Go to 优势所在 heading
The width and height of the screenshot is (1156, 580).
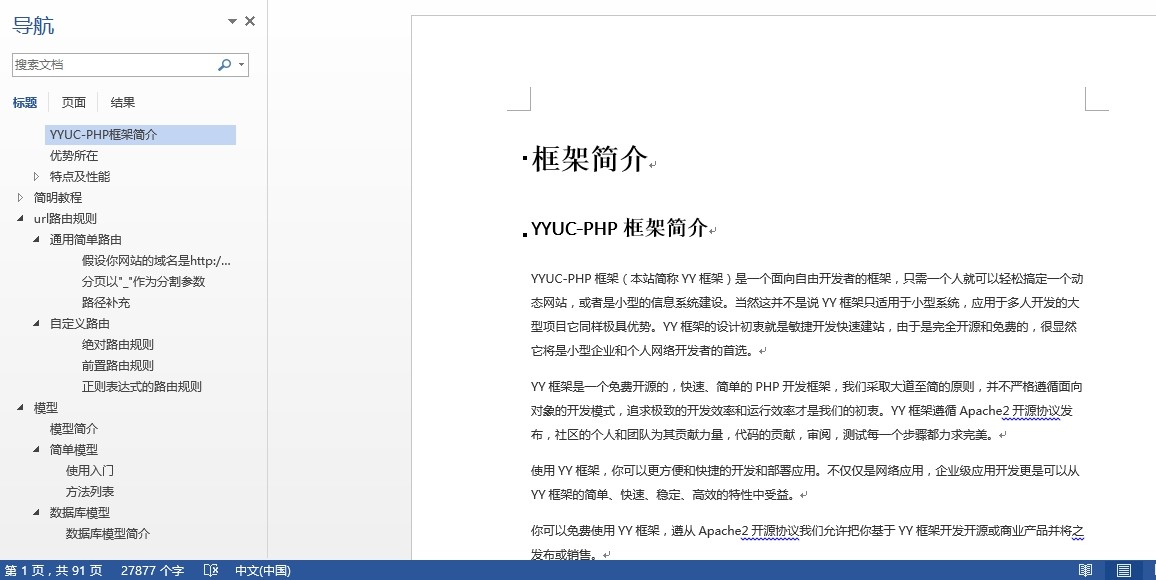(74, 156)
